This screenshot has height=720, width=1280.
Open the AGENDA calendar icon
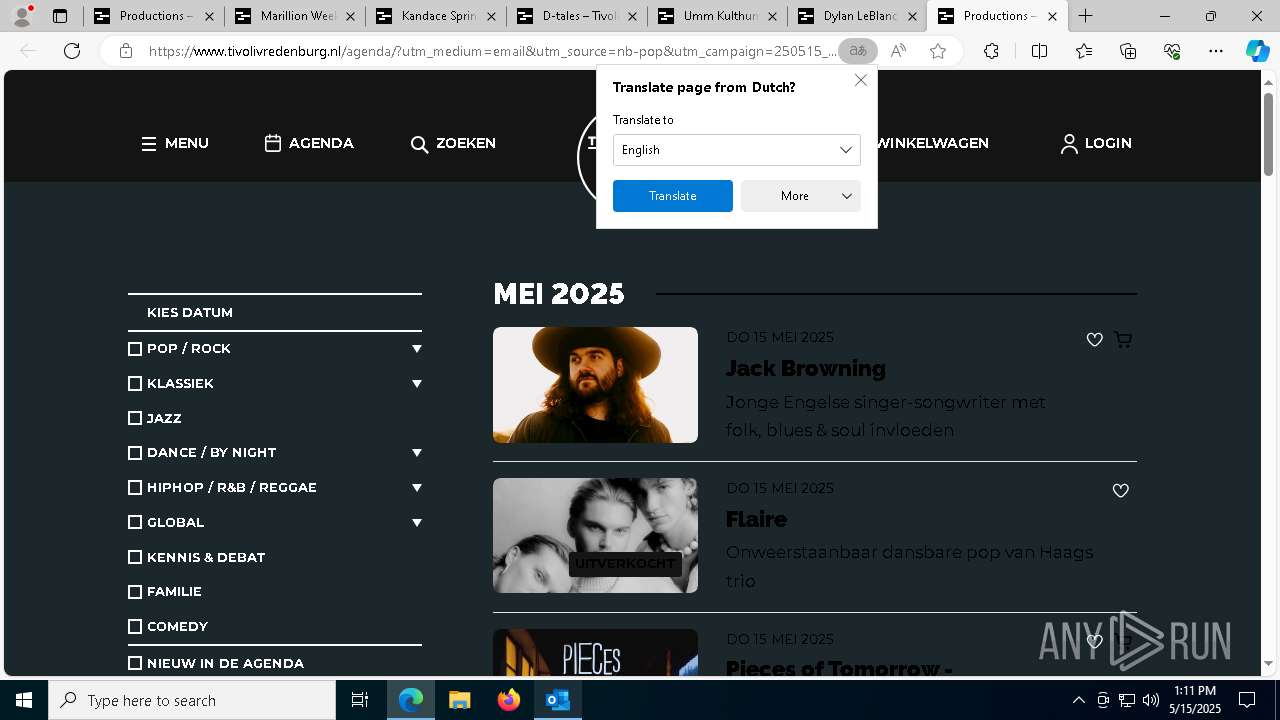coord(273,143)
